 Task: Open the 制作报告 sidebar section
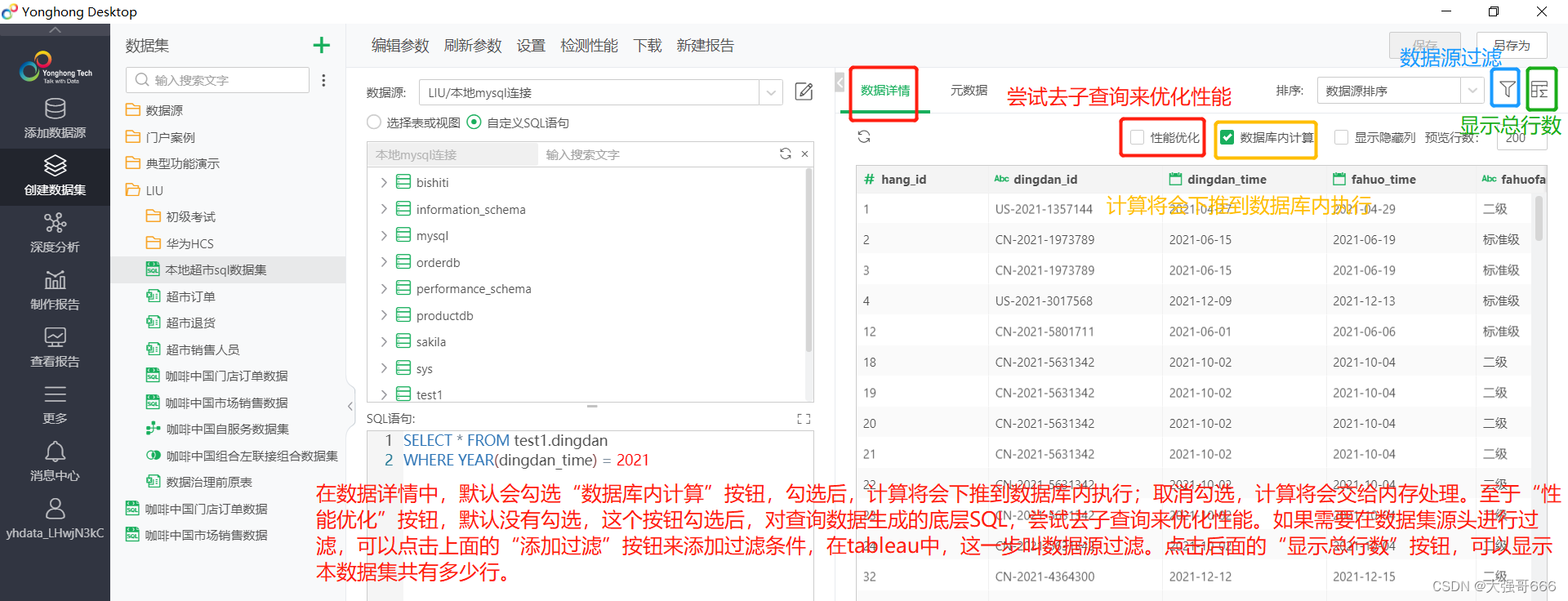55,290
